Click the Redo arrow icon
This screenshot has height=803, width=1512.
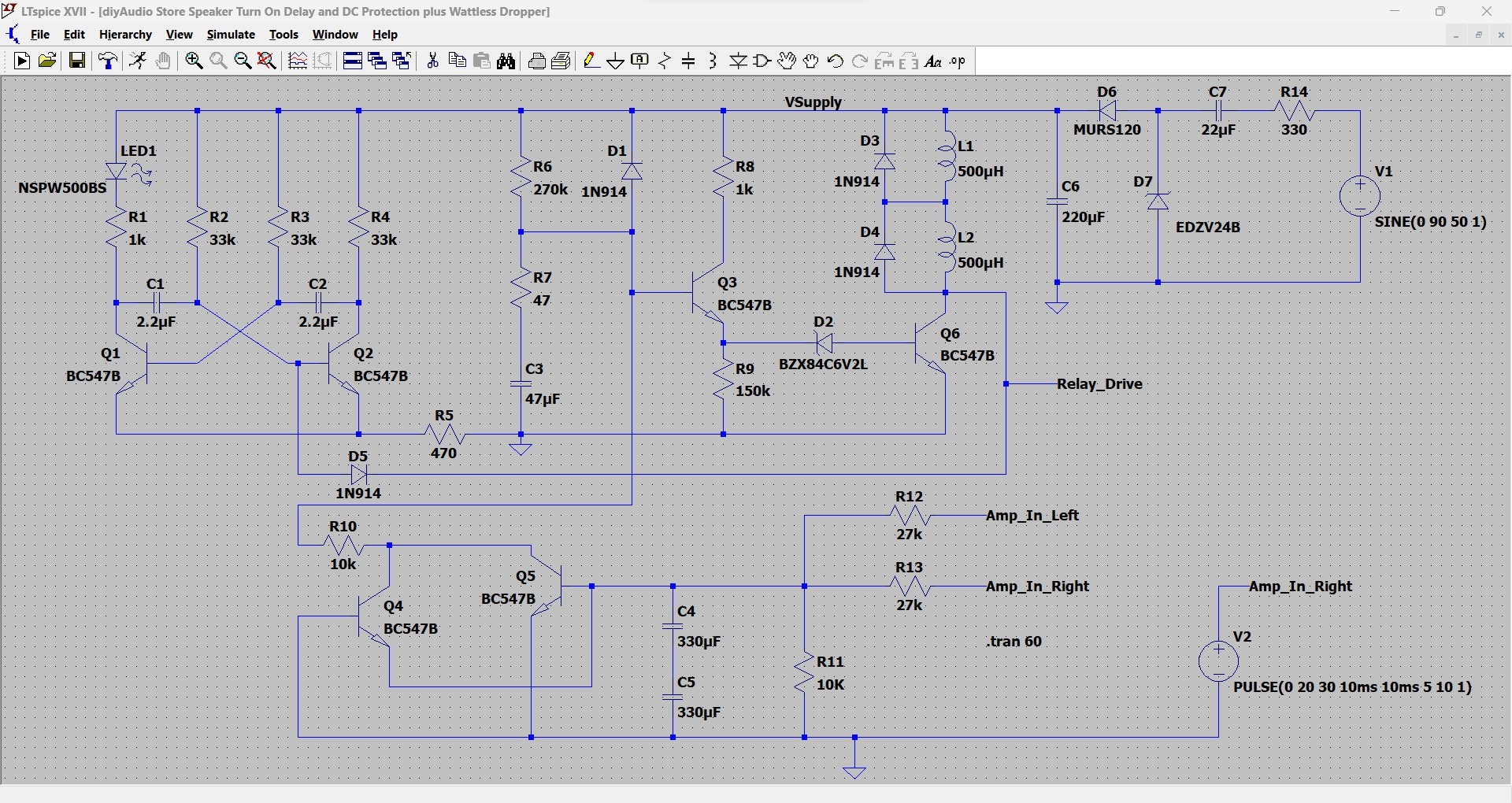(x=860, y=61)
